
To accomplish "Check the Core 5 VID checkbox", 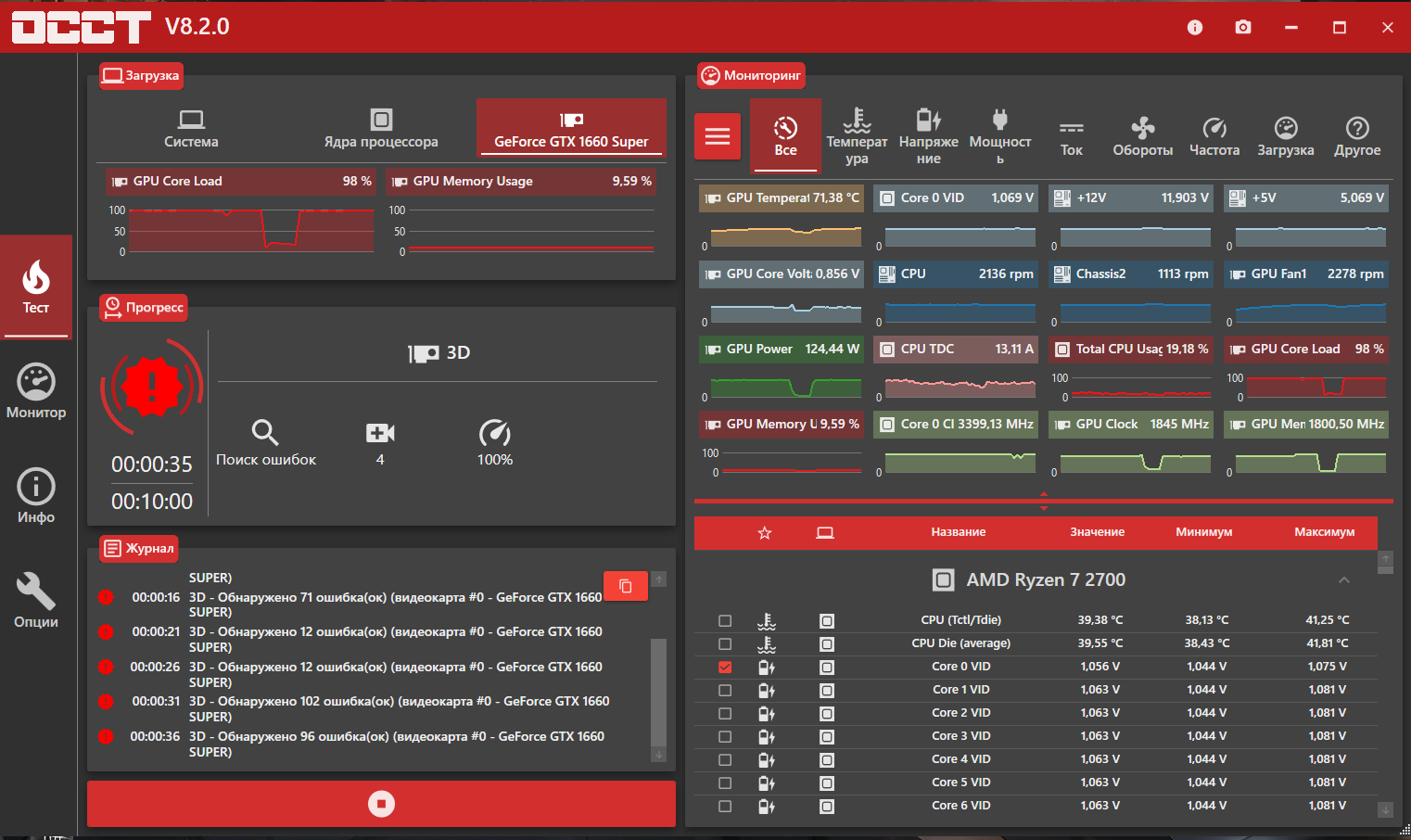I will pyautogui.click(x=725, y=783).
